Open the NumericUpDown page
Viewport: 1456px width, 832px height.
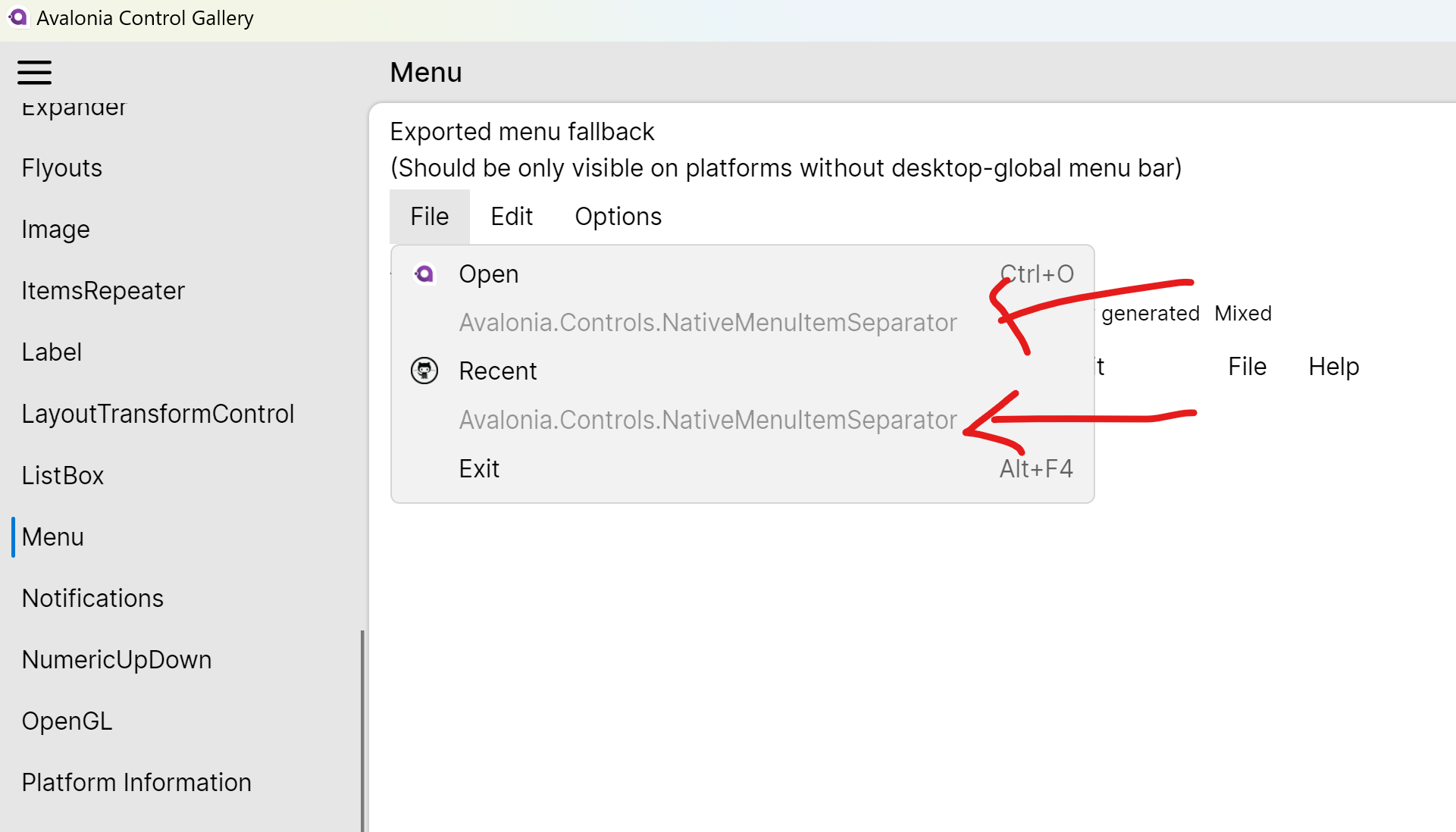point(117,659)
